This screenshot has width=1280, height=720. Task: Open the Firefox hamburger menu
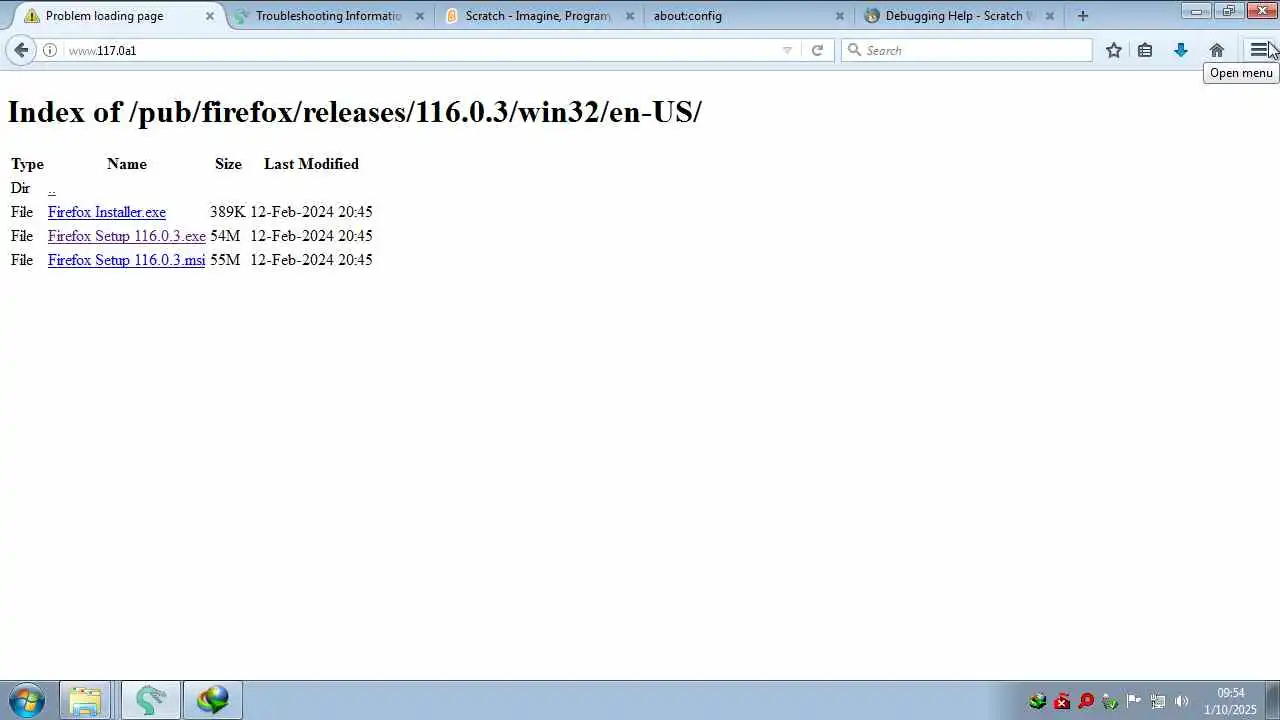[1259, 50]
